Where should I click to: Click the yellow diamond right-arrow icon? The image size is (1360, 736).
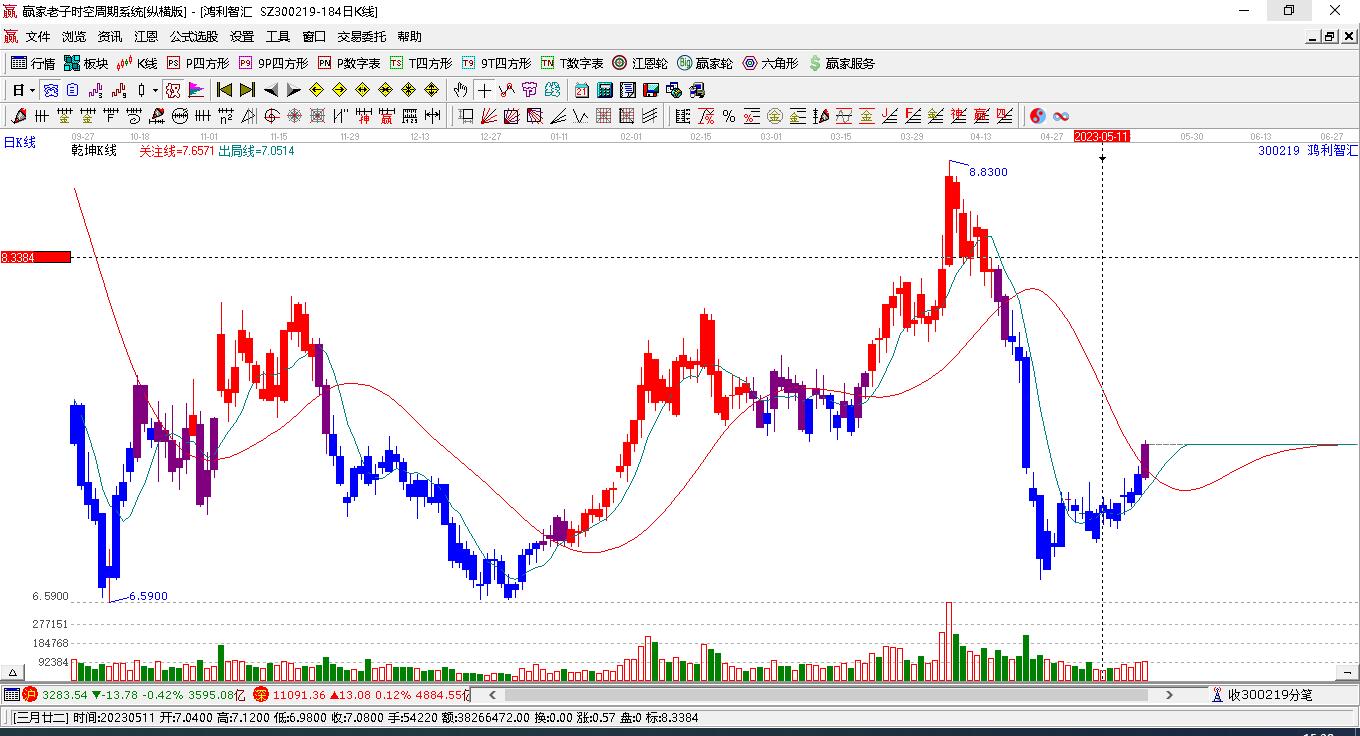tap(339, 90)
